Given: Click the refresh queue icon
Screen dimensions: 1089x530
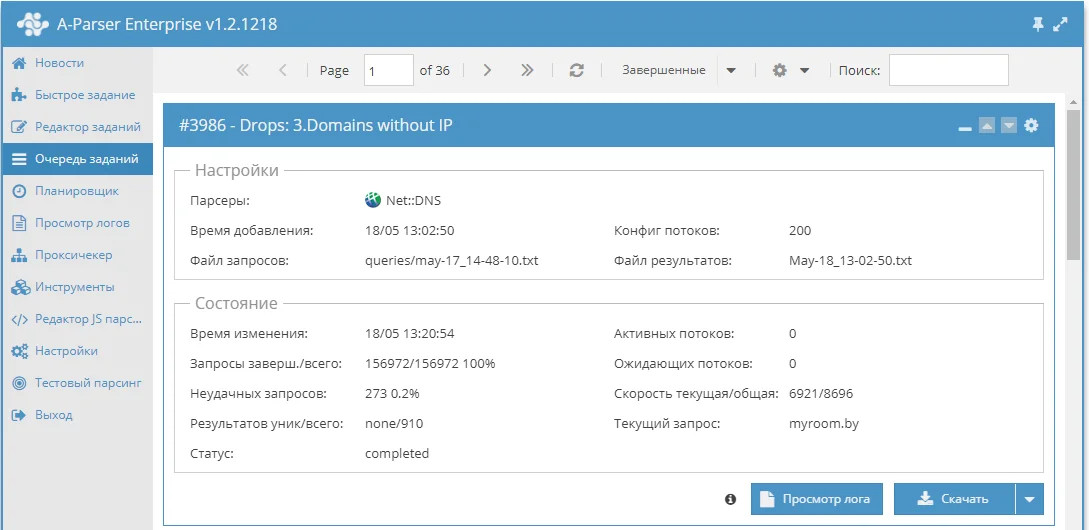Looking at the screenshot, I should [576, 70].
